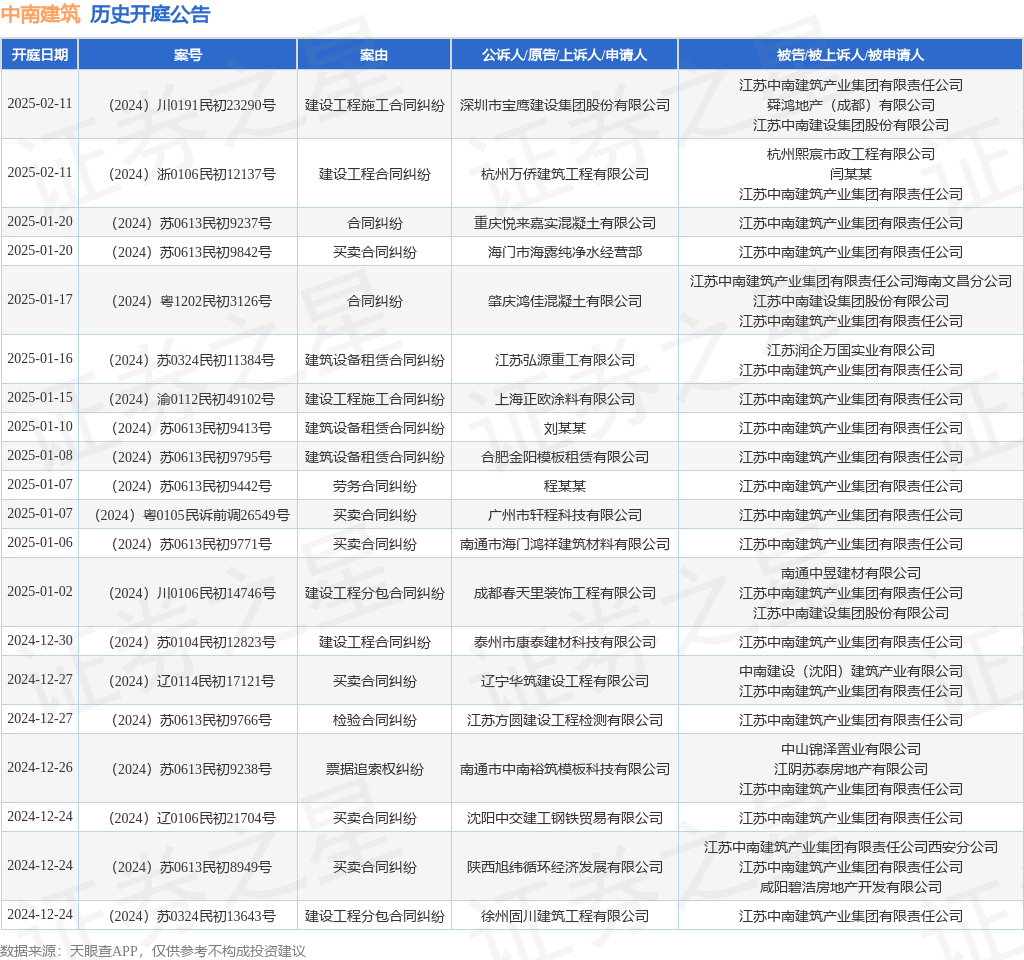Click the case cause 票据追索权纠纷
Image resolution: width=1024 pixels, height=960 pixels.
[x=374, y=769]
